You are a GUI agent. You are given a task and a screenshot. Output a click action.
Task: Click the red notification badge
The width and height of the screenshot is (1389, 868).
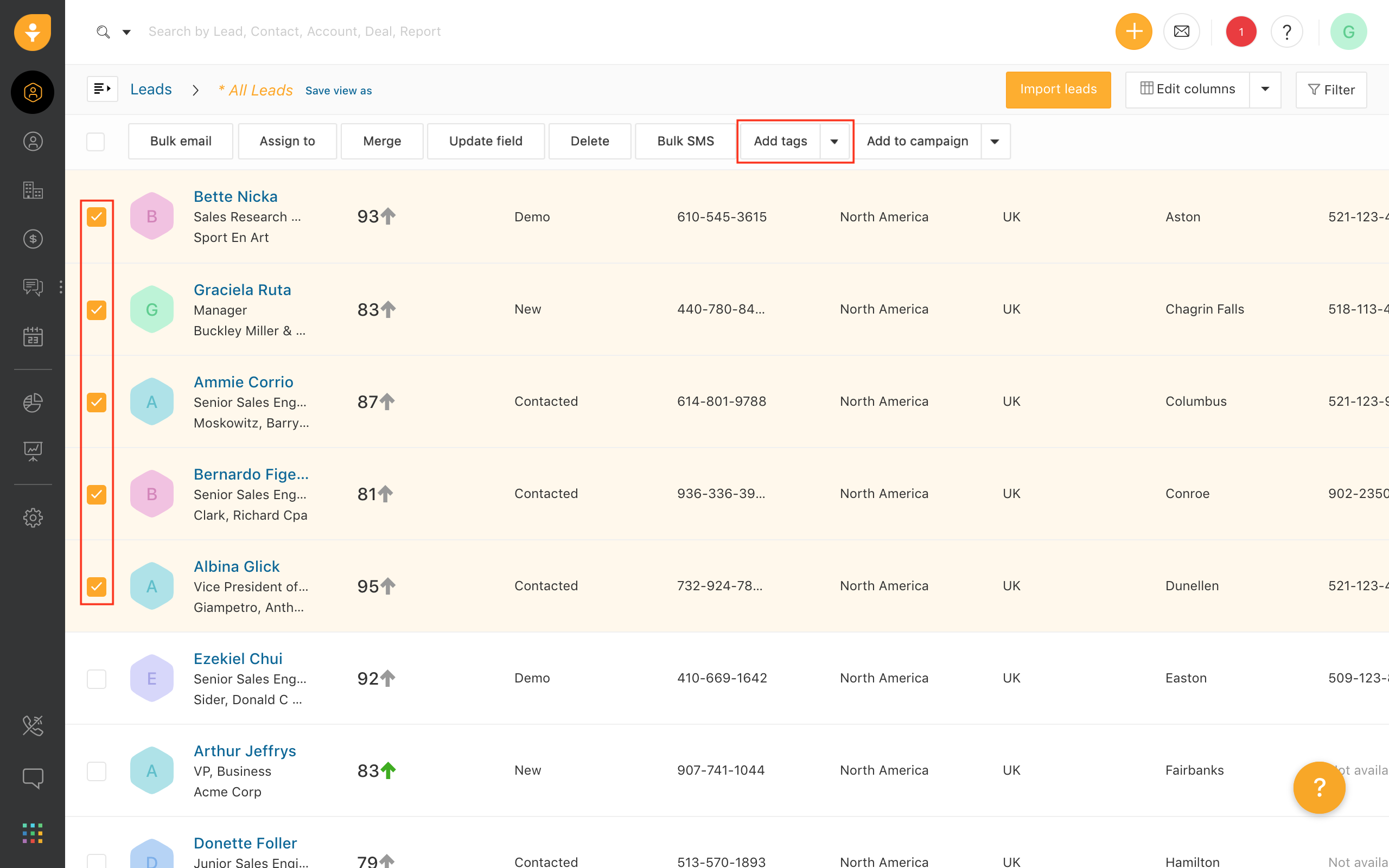tap(1241, 31)
